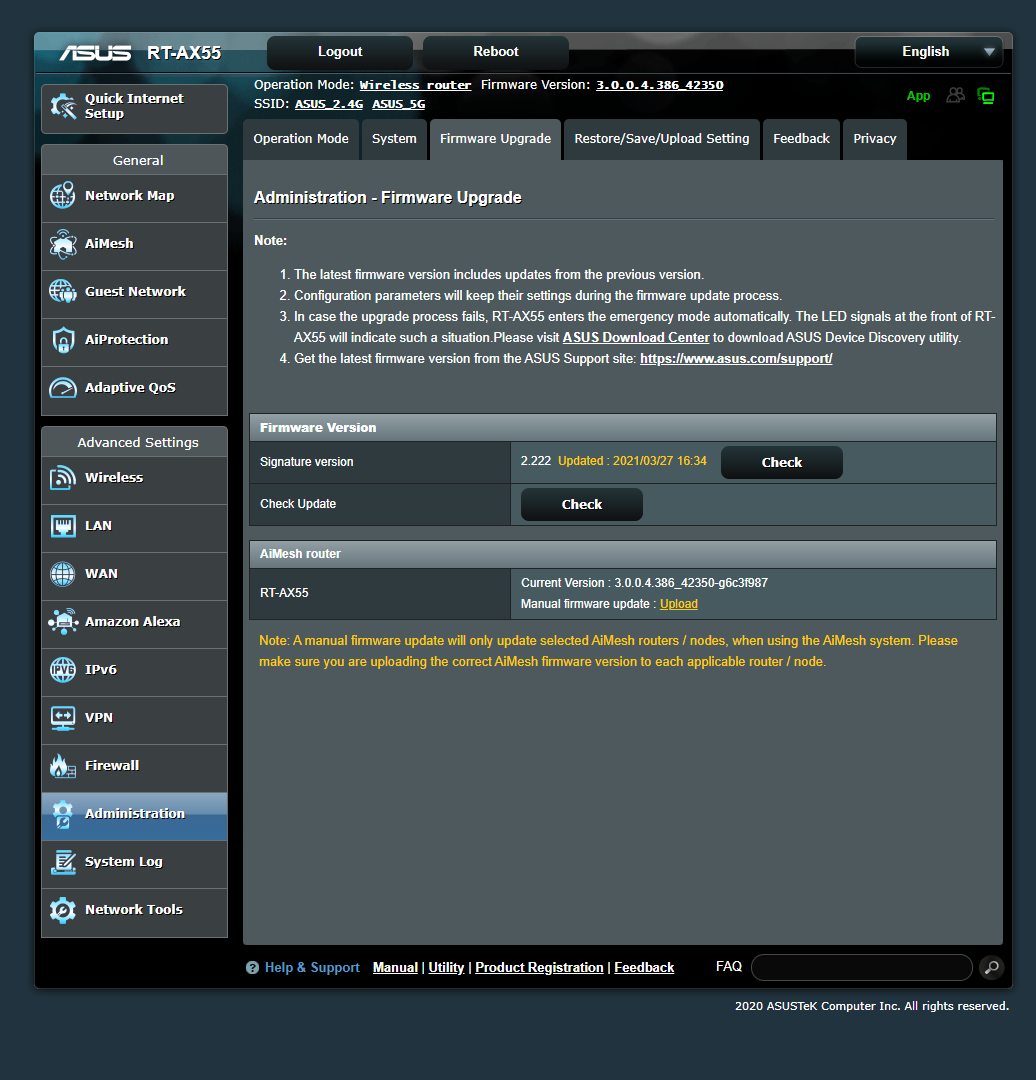Open the English language dropdown
This screenshot has height=1080, width=1036.
pos(929,52)
